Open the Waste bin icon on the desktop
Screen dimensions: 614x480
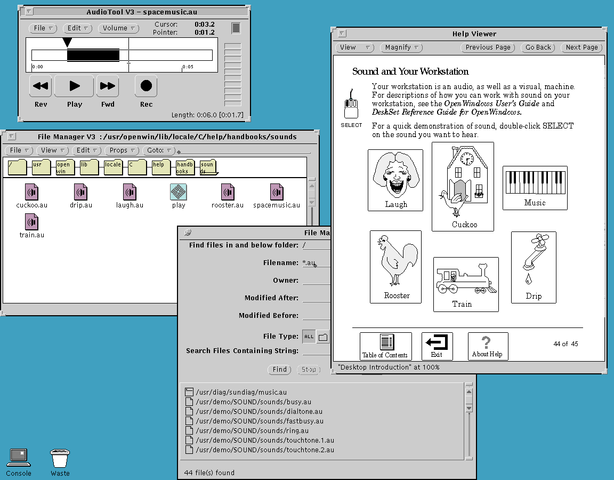pyautogui.click(x=60, y=463)
